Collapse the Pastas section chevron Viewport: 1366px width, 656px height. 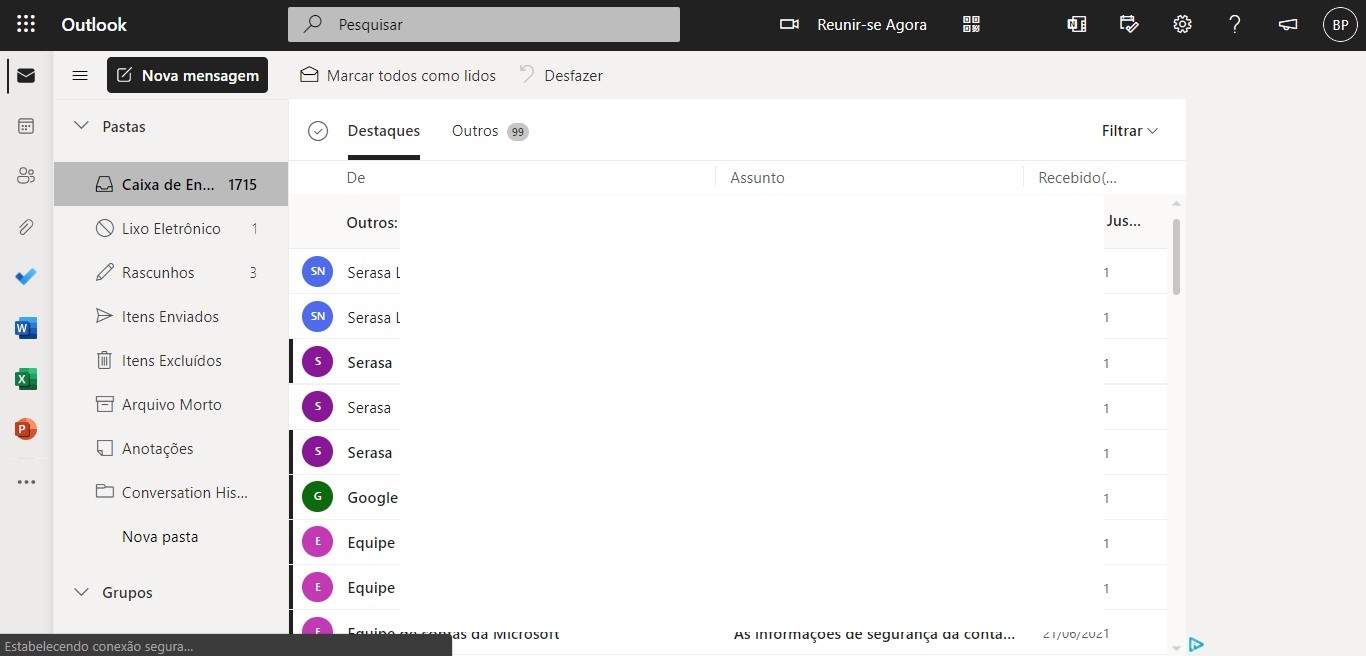(x=82, y=126)
